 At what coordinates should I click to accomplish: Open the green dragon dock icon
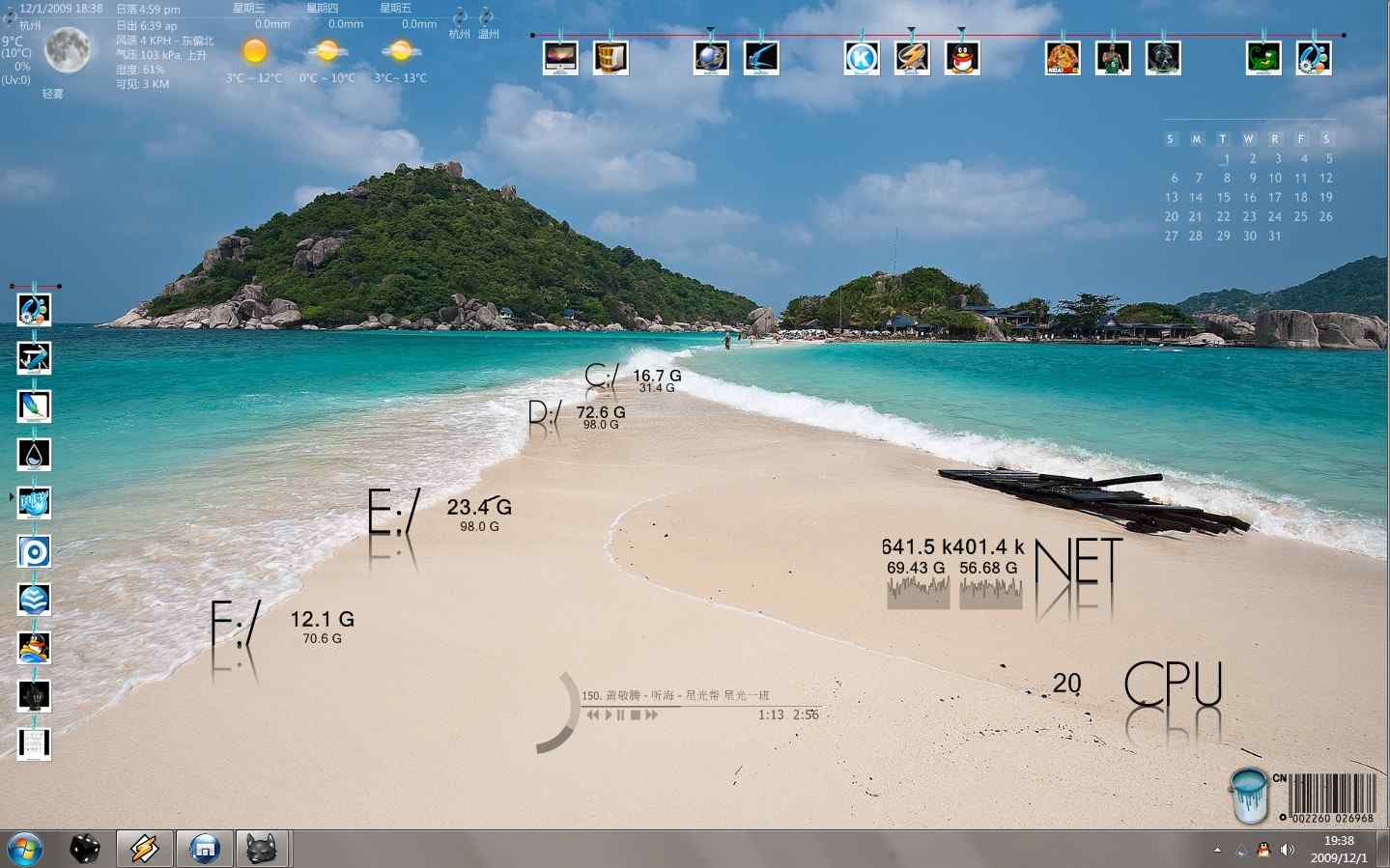coord(1263,58)
